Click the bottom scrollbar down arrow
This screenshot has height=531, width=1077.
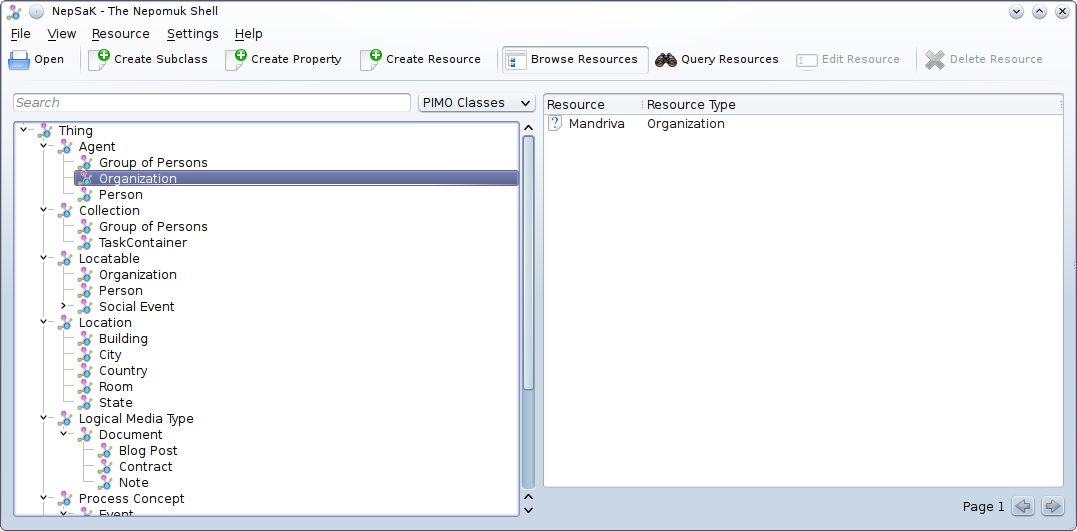point(528,510)
